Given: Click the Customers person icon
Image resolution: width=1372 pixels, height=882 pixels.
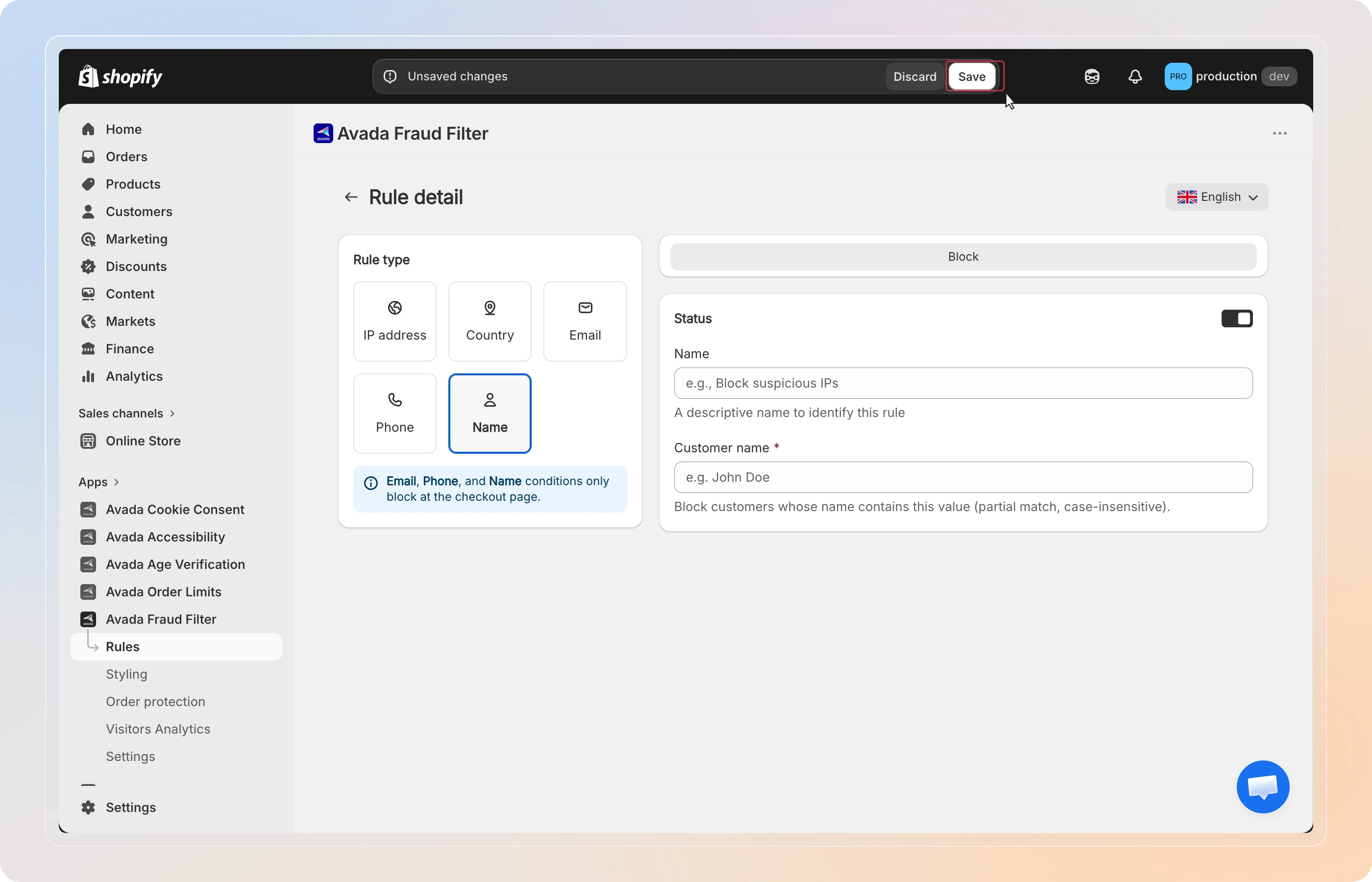Looking at the screenshot, I should click(x=88, y=212).
